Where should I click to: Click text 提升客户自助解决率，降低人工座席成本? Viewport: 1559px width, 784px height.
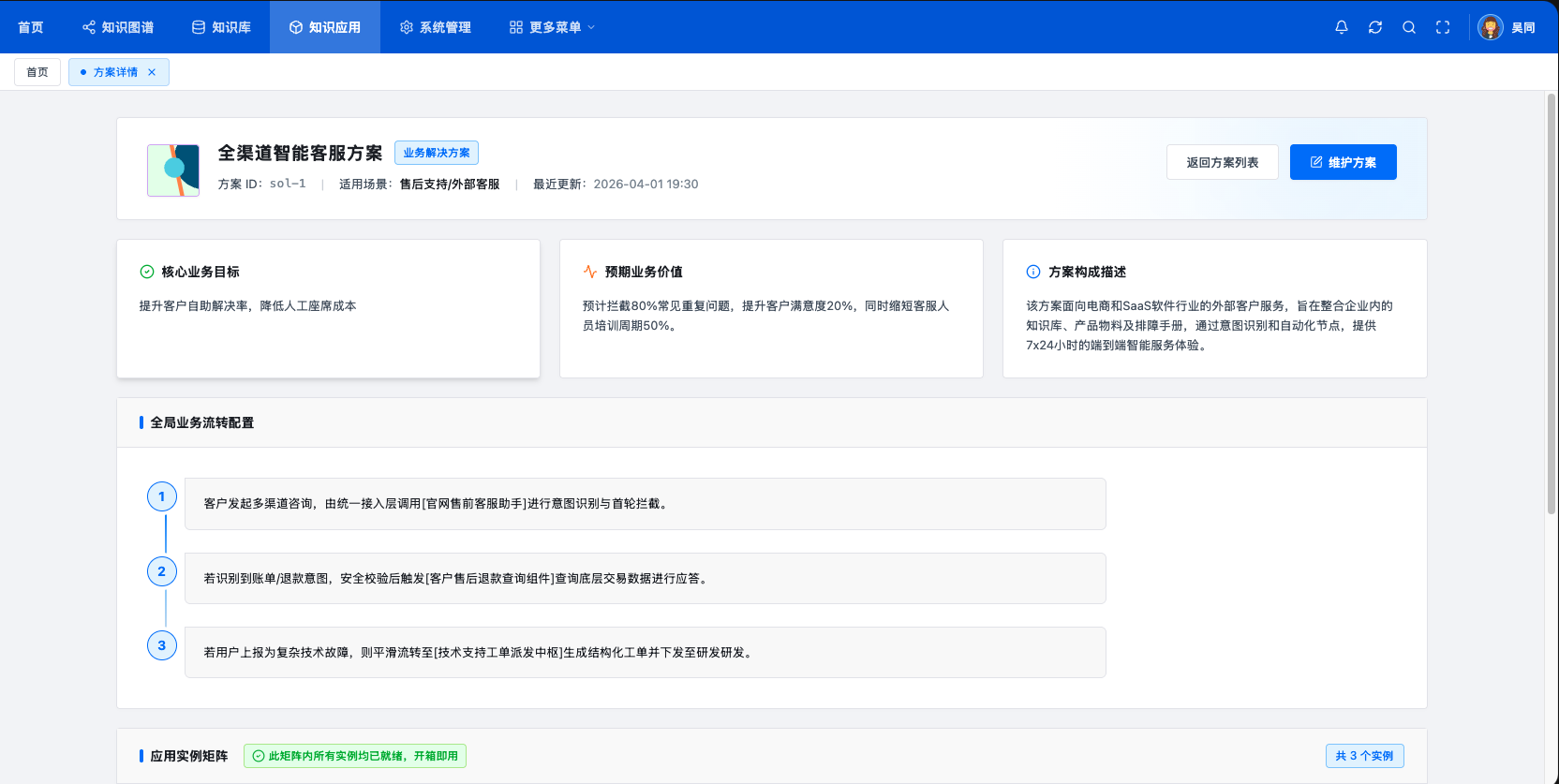247,306
